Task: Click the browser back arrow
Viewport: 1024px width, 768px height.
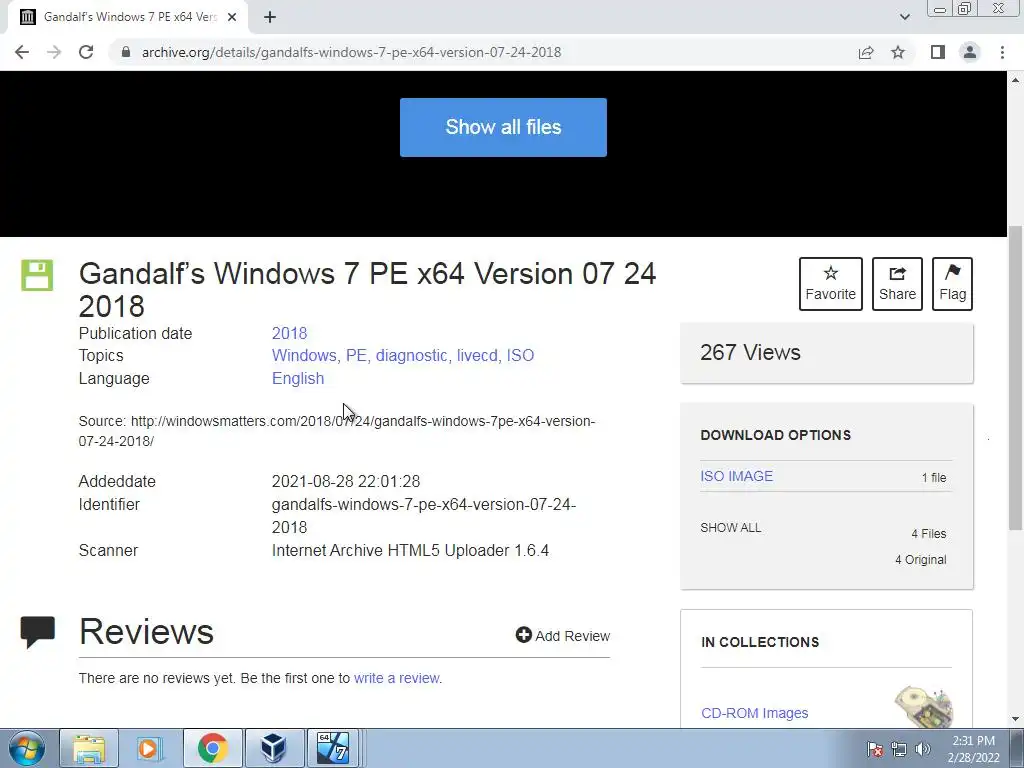Action: (x=22, y=52)
